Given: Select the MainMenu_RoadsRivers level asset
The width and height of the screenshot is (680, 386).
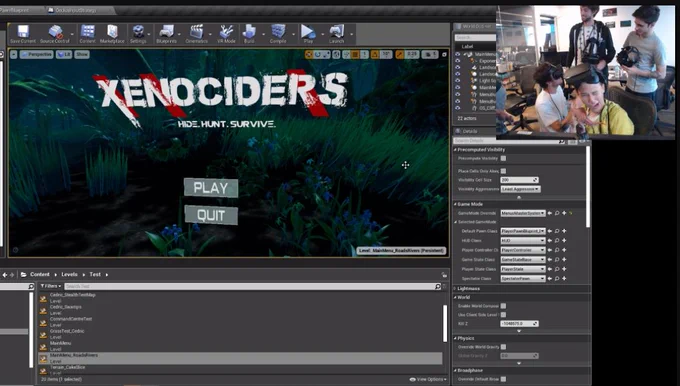Looking at the screenshot, I should (x=241, y=358).
